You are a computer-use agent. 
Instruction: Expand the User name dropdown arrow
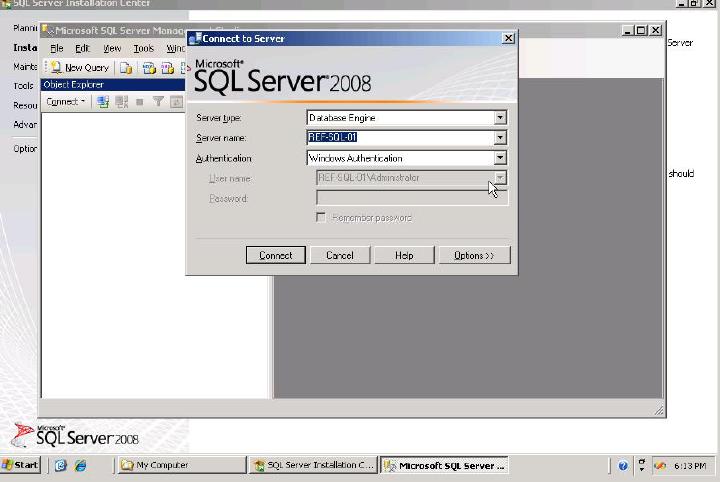500,178
